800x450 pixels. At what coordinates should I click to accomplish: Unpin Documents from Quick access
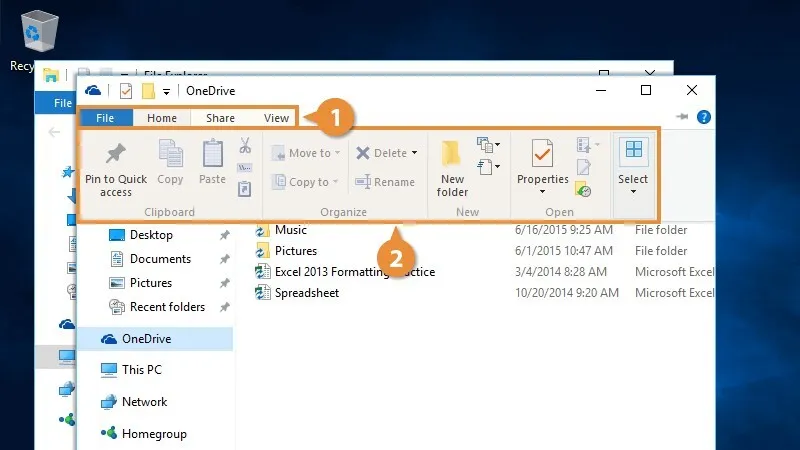pos(224,259)
